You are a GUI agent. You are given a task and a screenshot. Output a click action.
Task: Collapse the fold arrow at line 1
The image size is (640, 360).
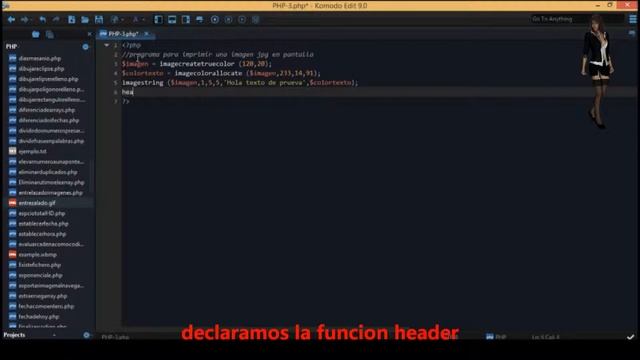point(107,45)
